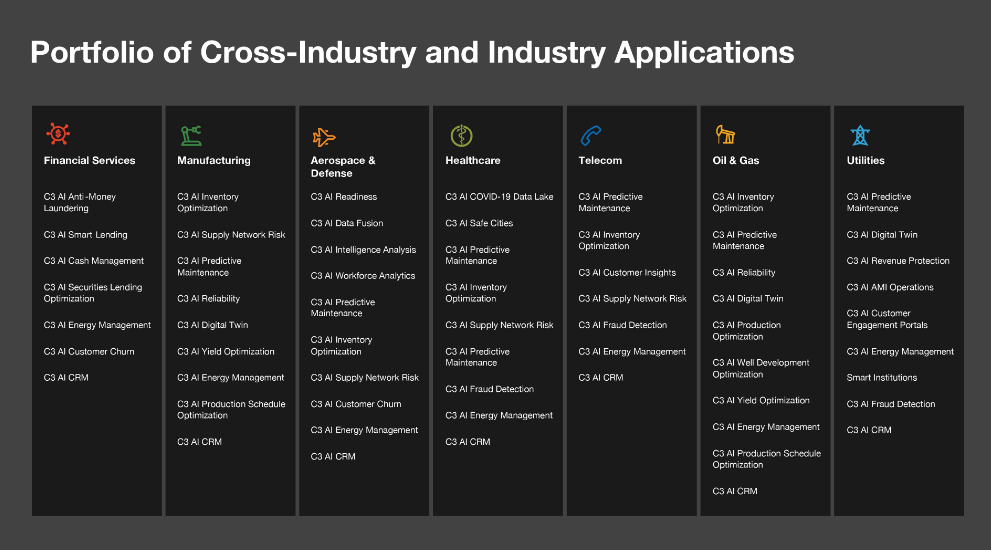Click C3 AI COVID-19 Data Lake
The width and height of the screenshot is (991, 550).
[499, 197]
